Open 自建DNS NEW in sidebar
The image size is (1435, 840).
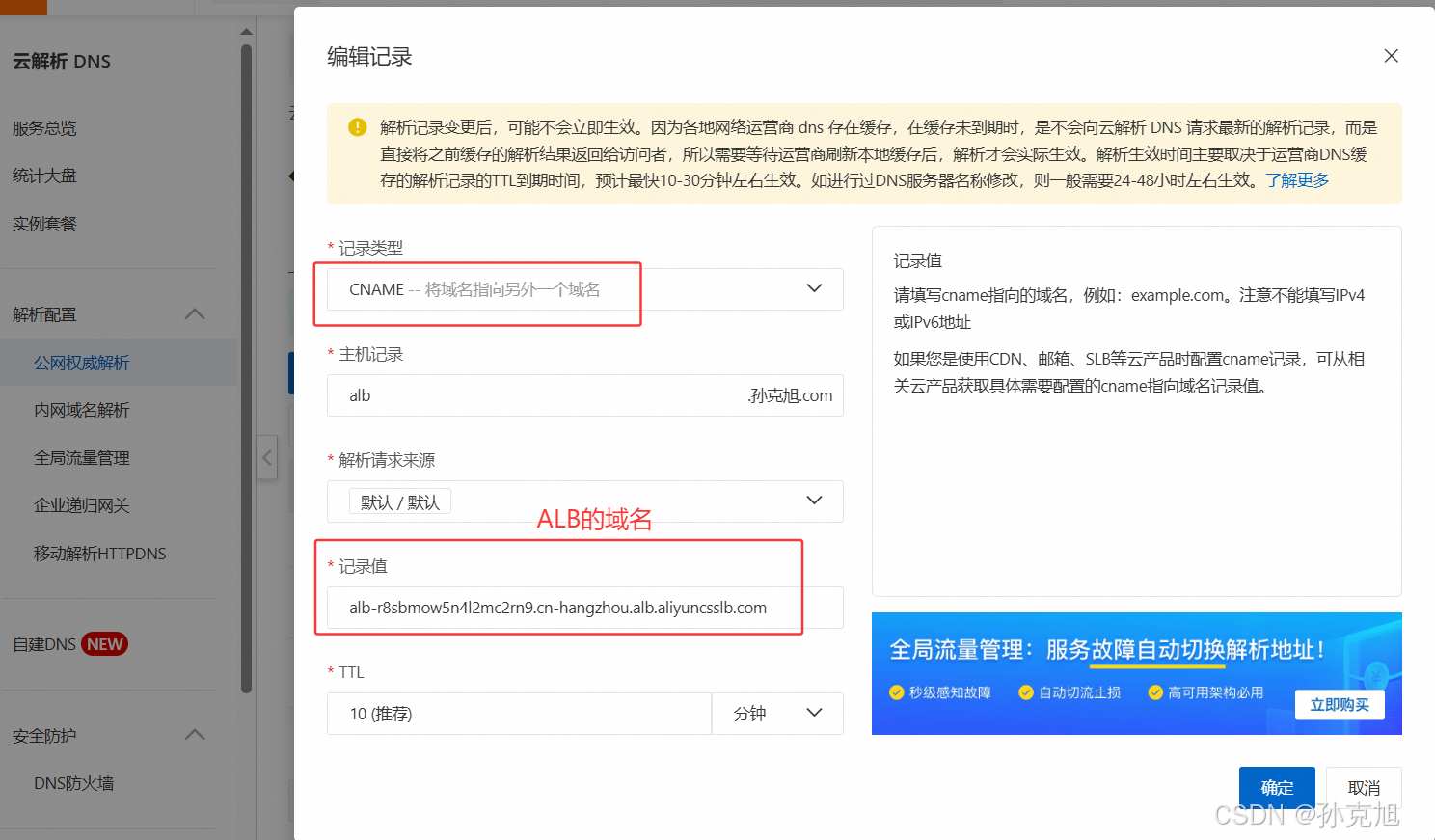coord(69,644)
